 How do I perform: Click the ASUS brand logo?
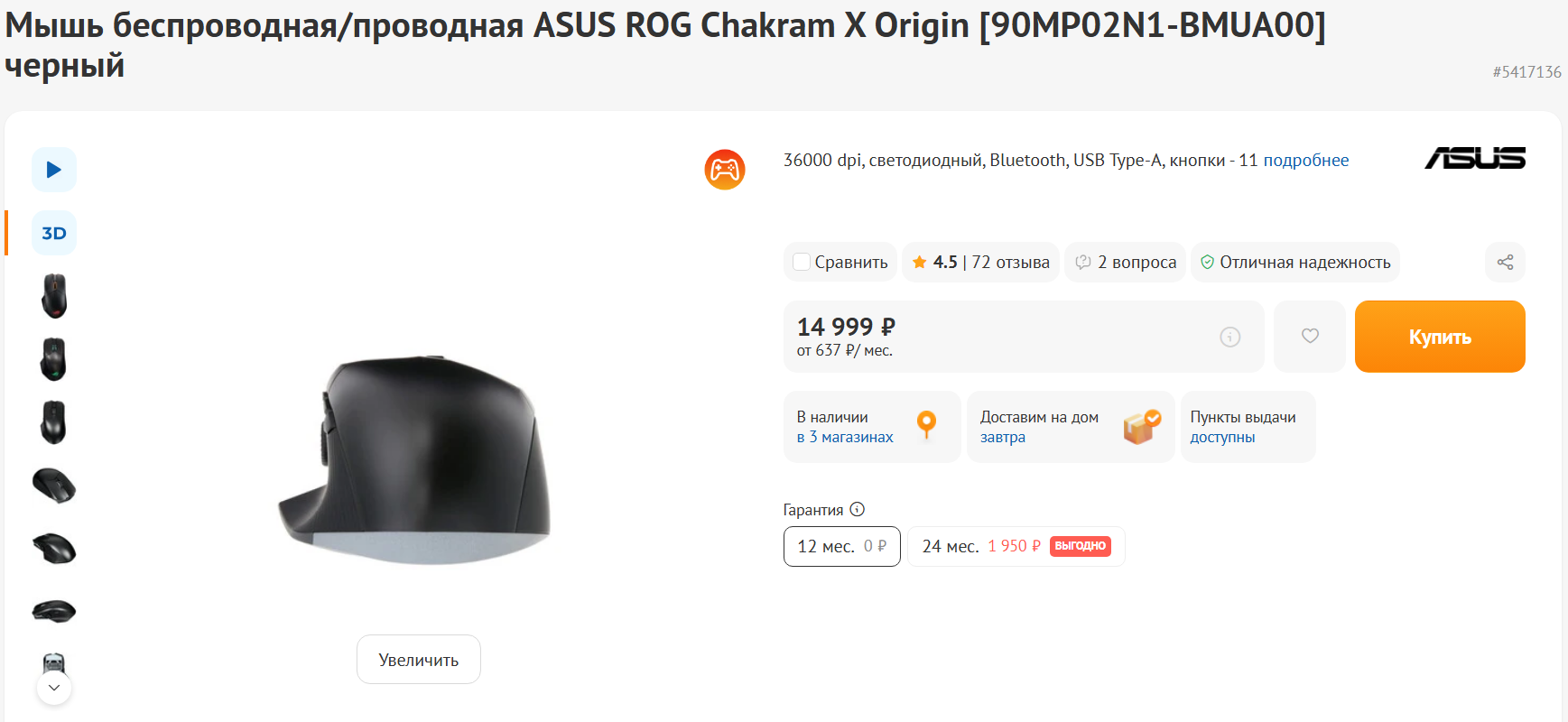click(1475, 159)
